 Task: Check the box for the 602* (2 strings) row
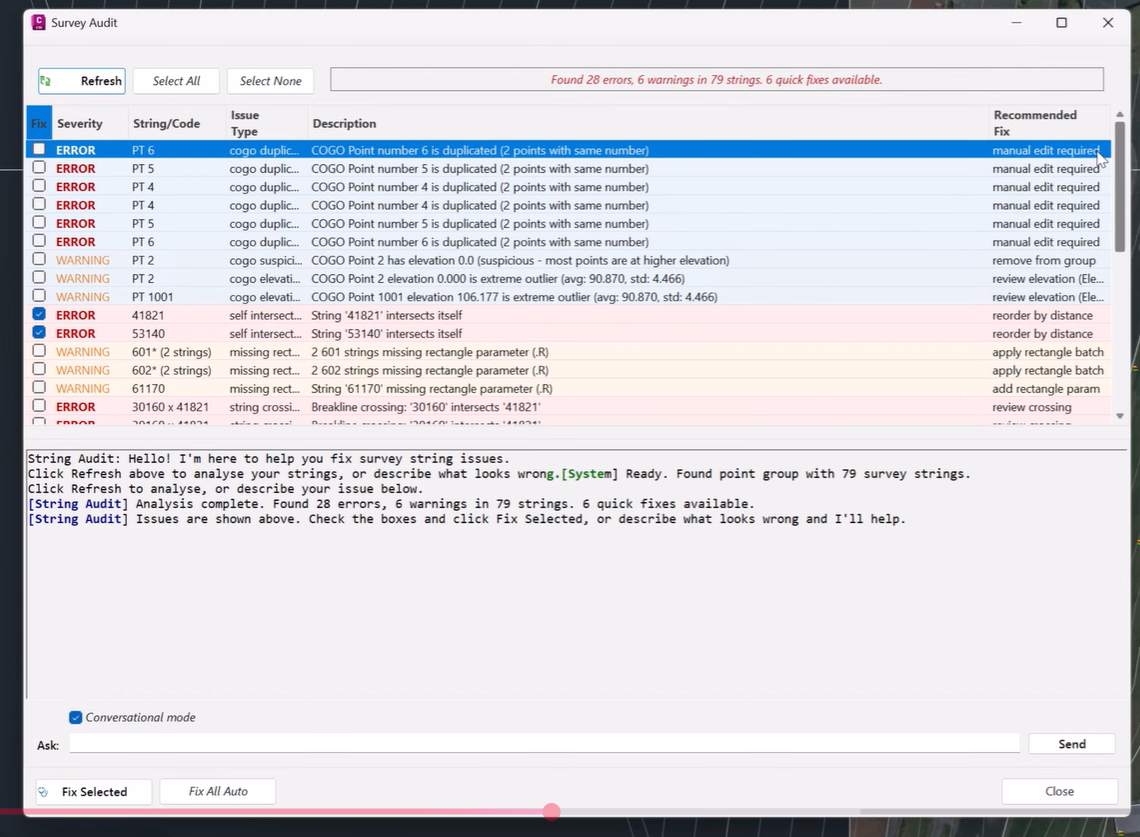coord(39,369)
